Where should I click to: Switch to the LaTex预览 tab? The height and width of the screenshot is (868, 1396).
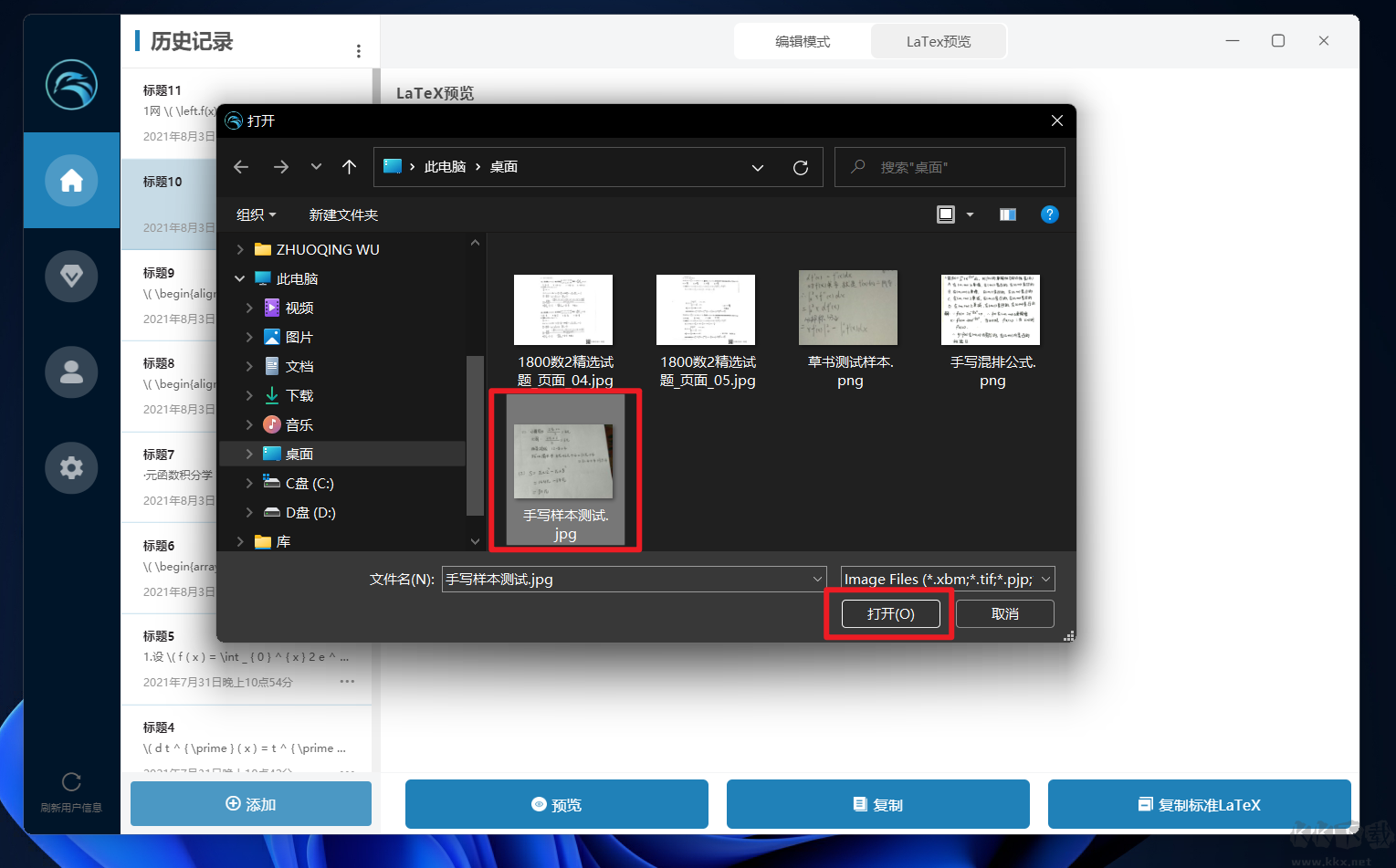[939, 42]
